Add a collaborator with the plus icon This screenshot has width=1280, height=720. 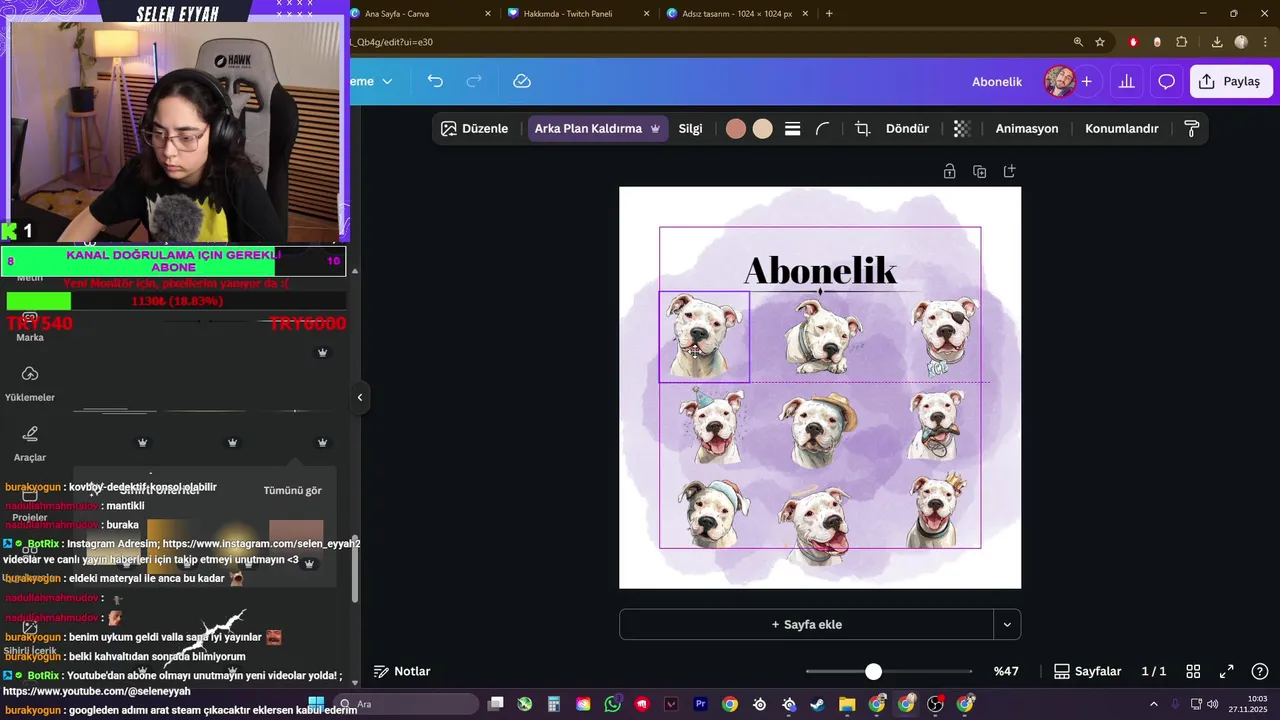[1086, 81]
